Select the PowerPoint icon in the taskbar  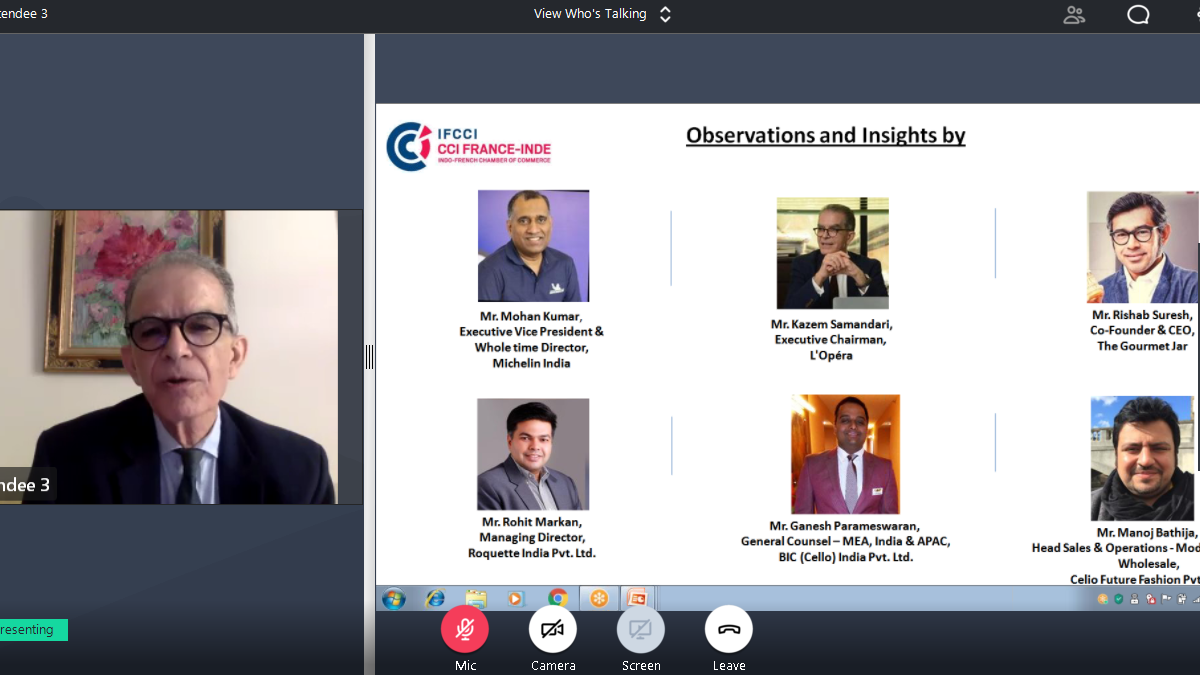pyautogui.click(x=636, y=599)
